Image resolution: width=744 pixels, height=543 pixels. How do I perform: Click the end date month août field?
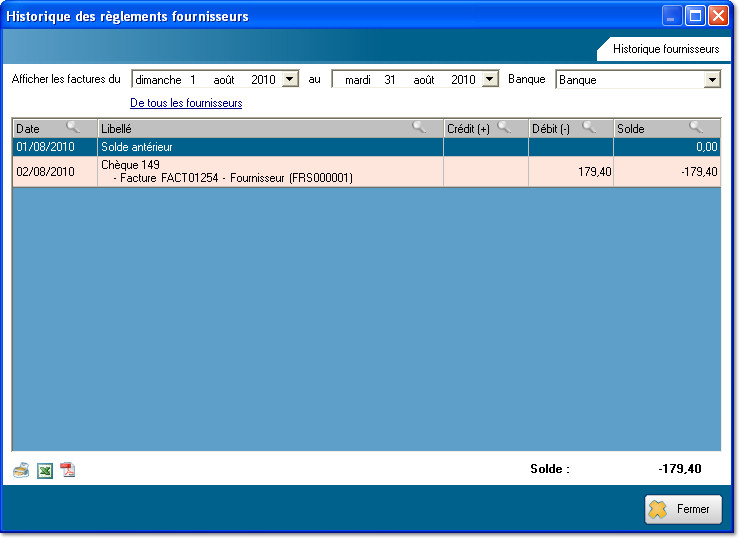click(x=424, y=79)
